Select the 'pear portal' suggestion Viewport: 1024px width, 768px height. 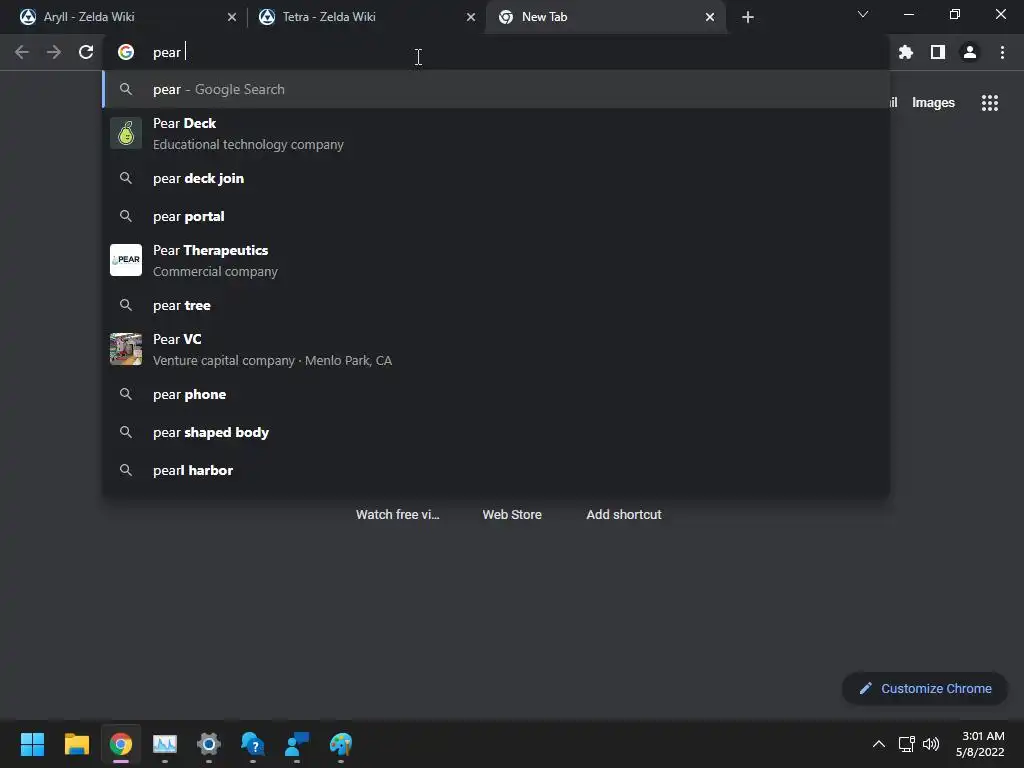(496, 216)
